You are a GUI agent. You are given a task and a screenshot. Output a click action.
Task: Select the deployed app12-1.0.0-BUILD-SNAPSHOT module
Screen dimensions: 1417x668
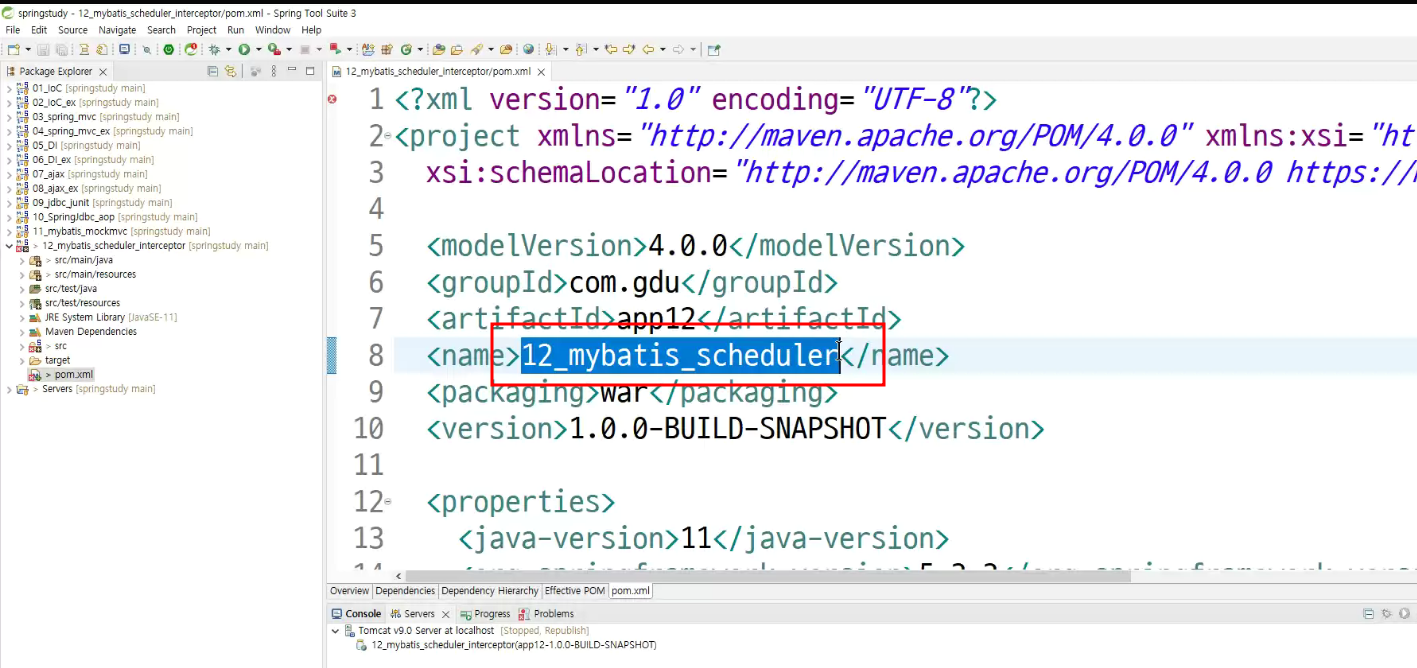tap(506, 645)
